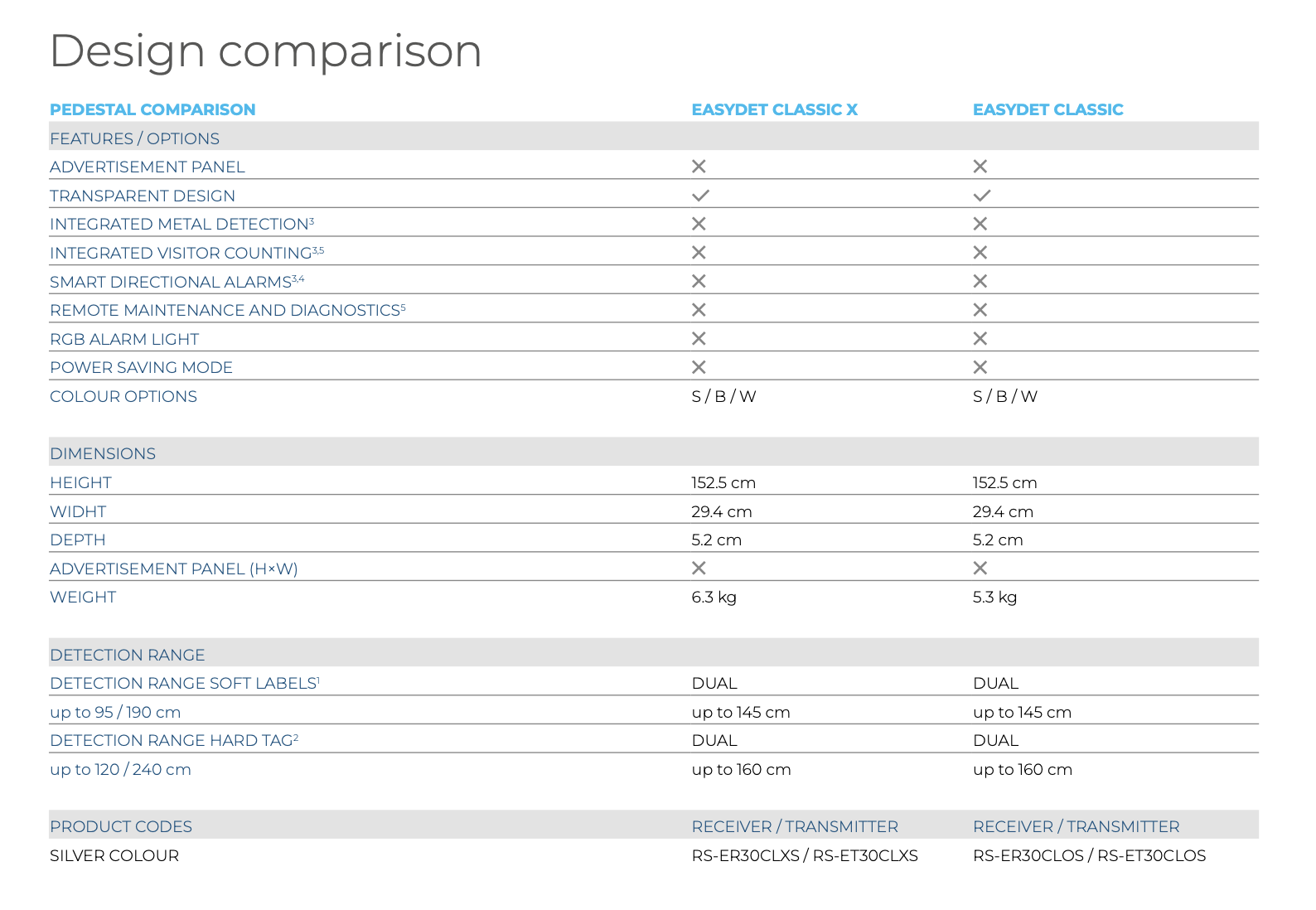Click 'up to 145 cm' under Easydet Classic
Viewport: 1316px width, 910px height.
(1022, 712)
